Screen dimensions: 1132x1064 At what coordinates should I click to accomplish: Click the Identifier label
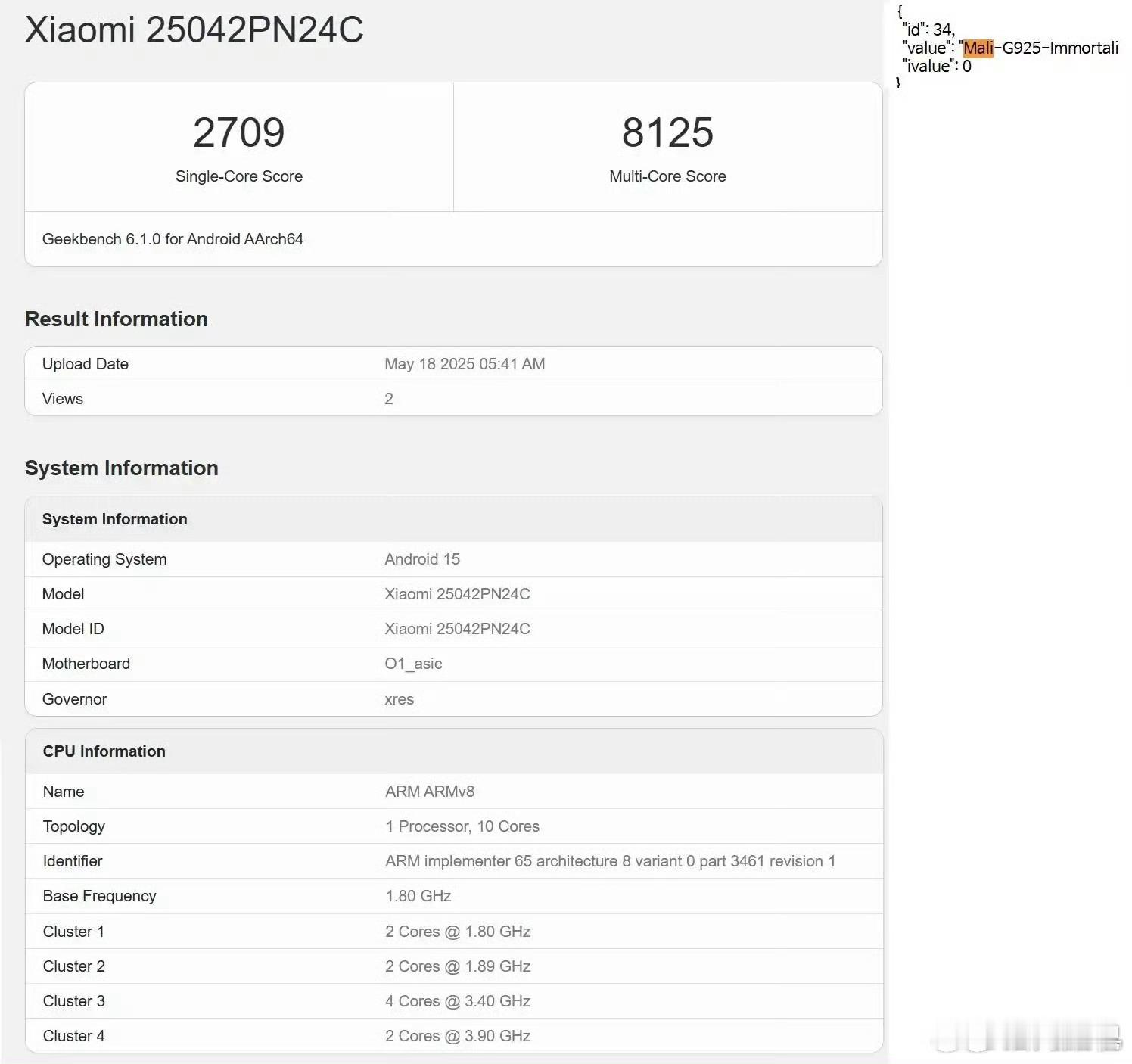[73, 861]
